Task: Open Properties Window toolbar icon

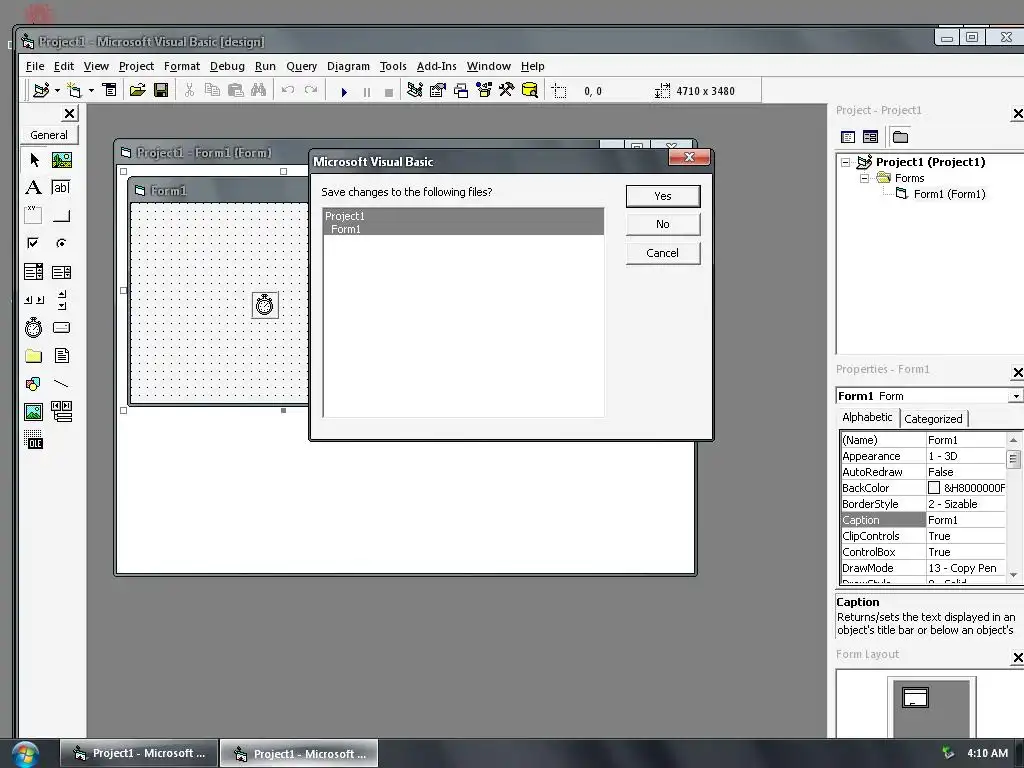Action: 438,90
